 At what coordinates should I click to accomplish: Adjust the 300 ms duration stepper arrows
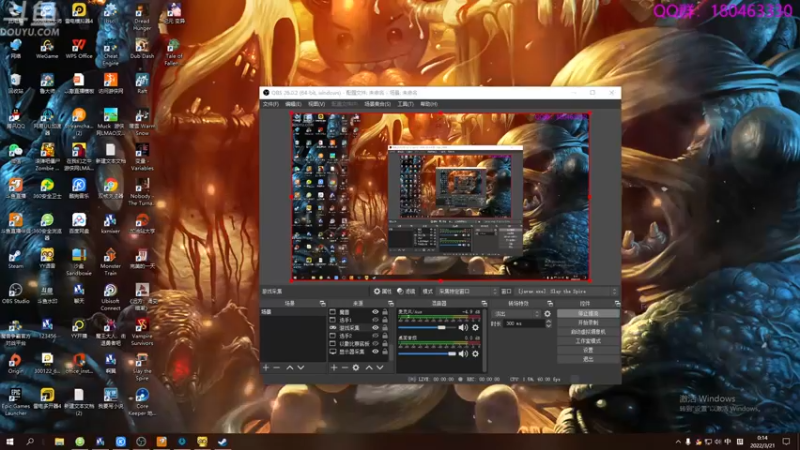pyautogui.click(x=548, y=323)
